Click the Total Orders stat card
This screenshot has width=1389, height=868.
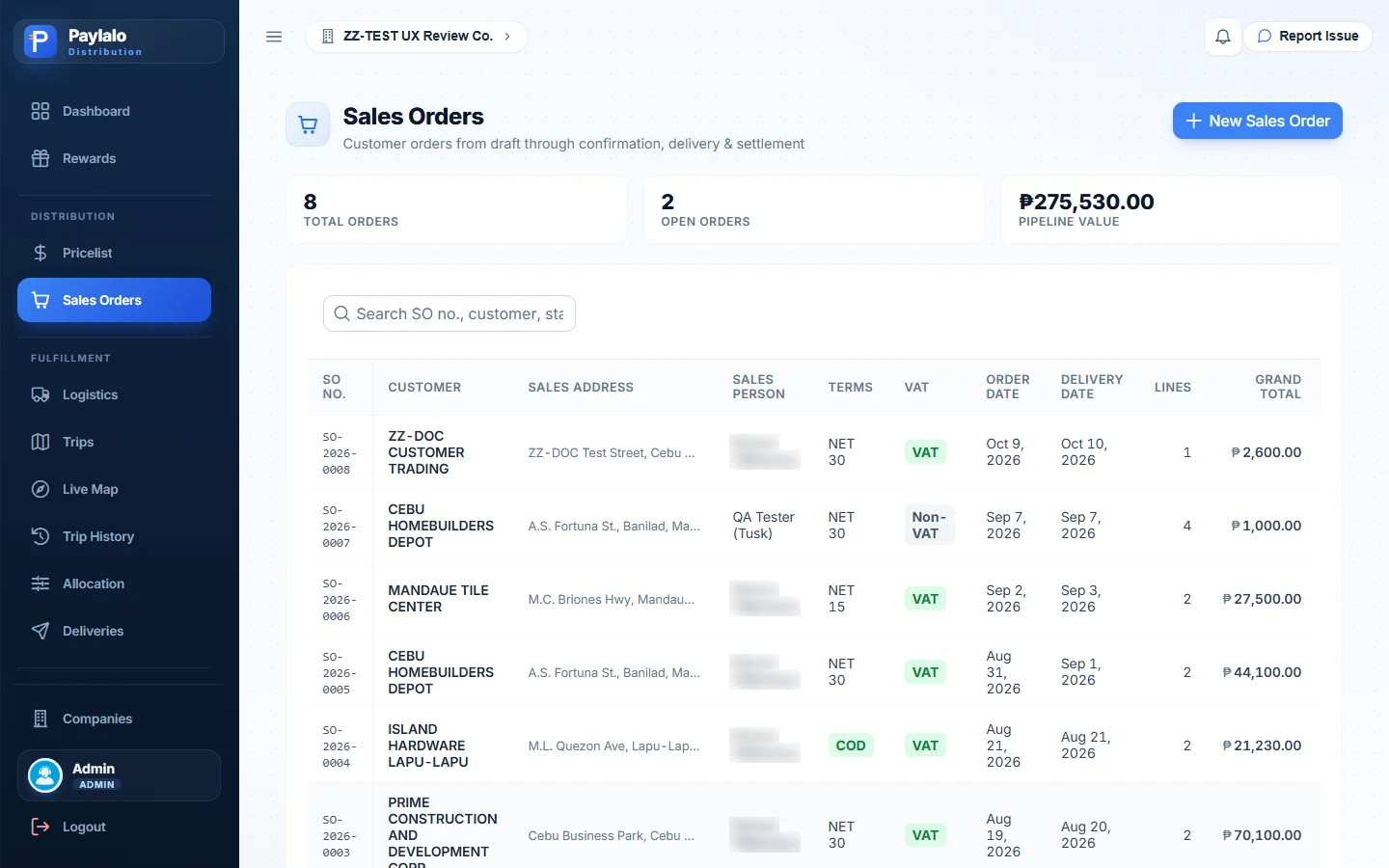pos(457,209)
